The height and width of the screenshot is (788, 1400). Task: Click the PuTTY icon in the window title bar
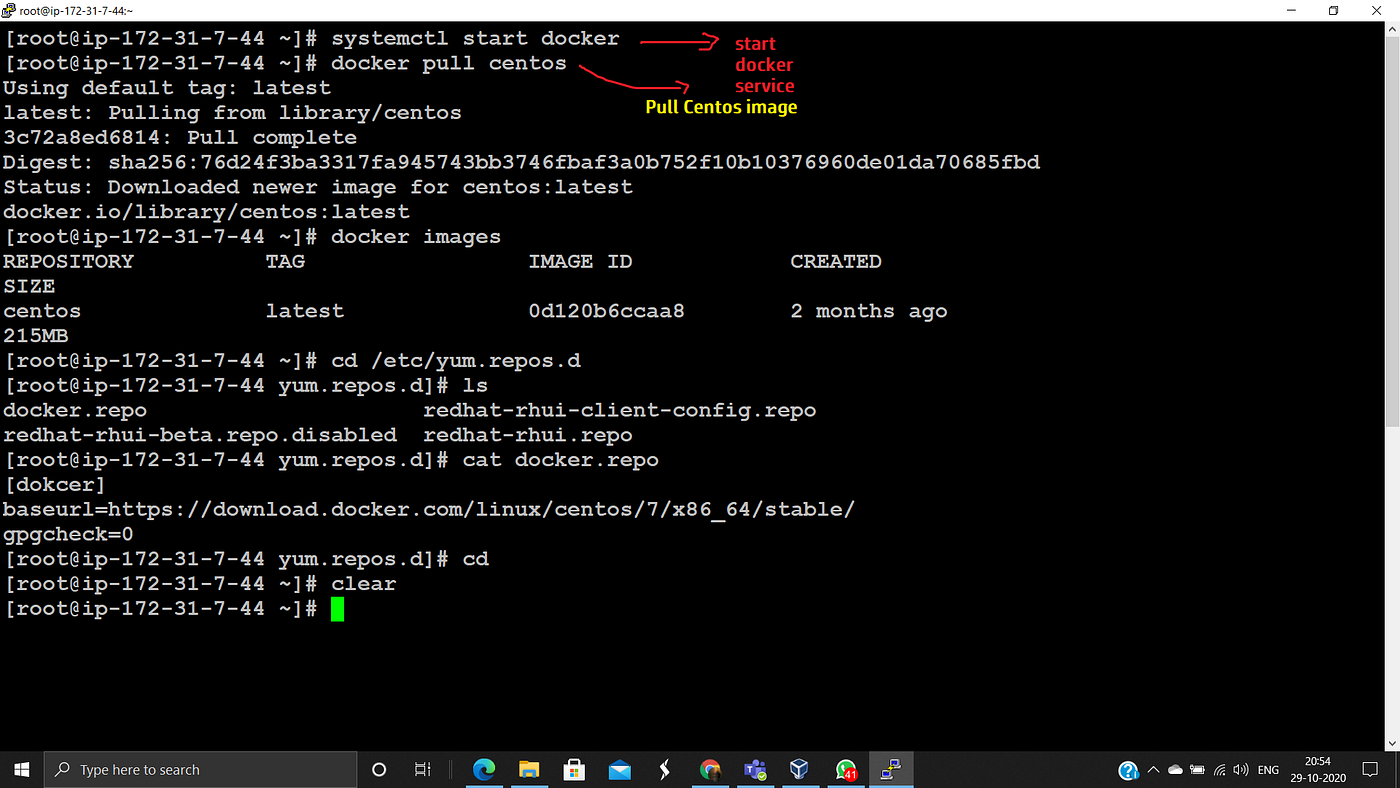10,10
